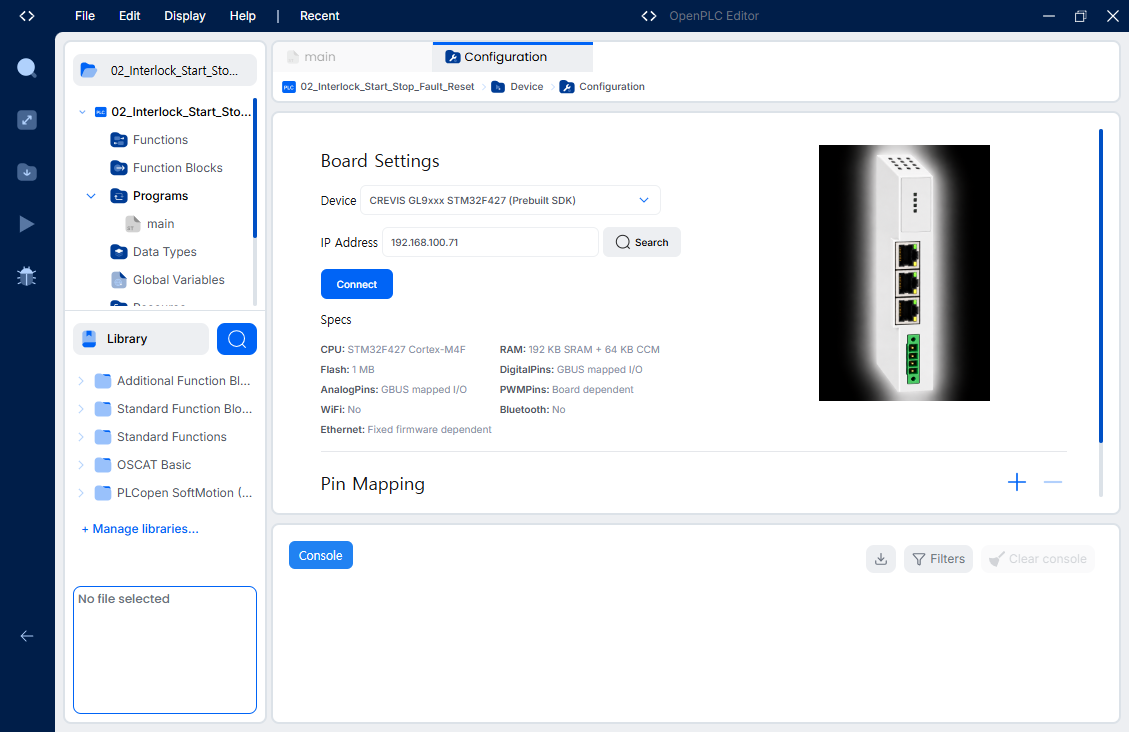Click the Standard Functions folder icon

[103, 437]
